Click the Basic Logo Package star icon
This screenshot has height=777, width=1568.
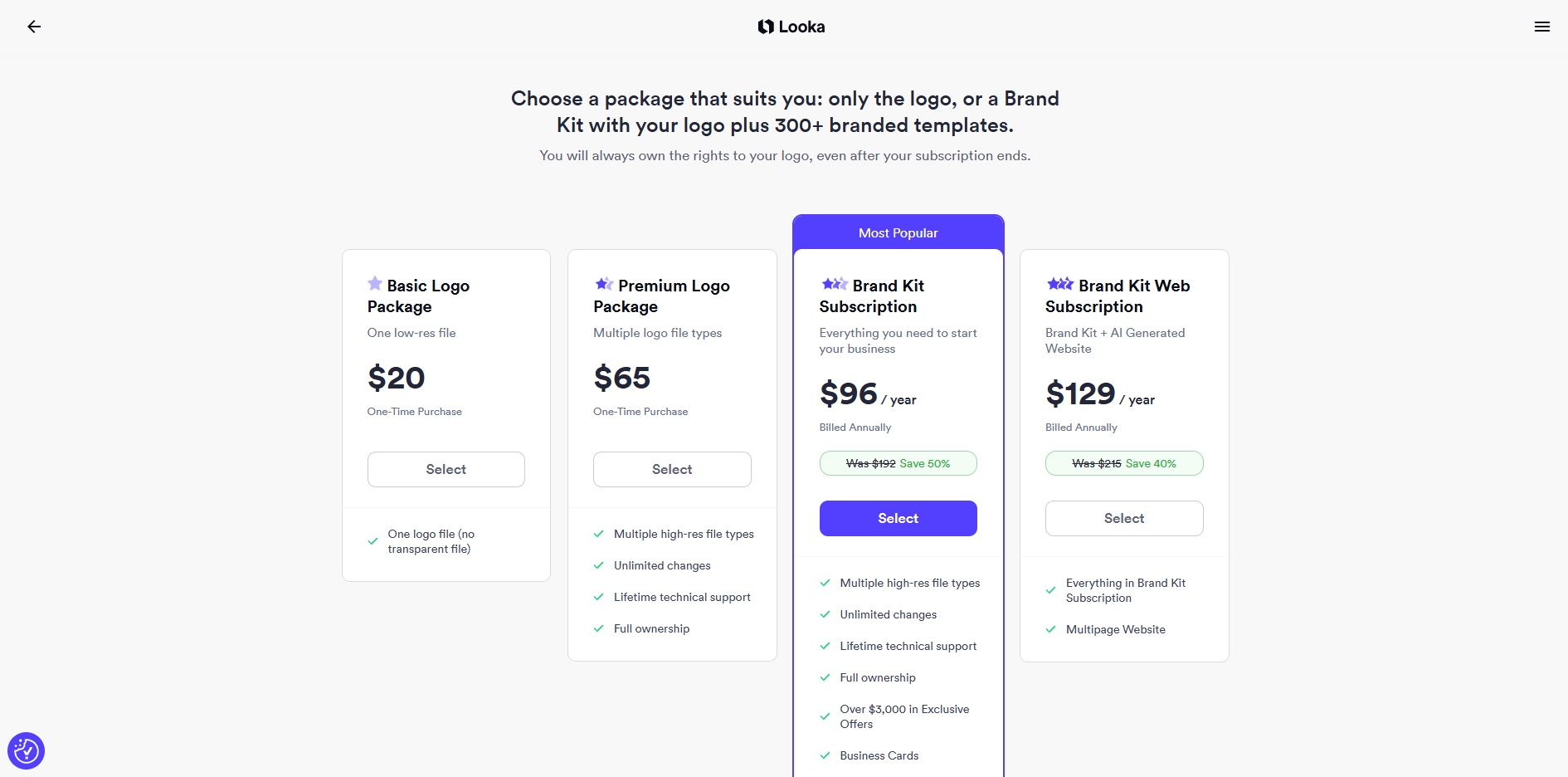point(375,284)
